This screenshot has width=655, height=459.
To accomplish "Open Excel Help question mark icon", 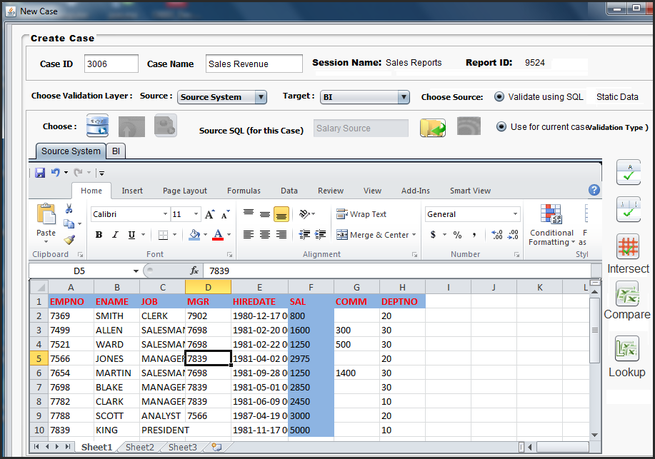I will click(594, 190).
